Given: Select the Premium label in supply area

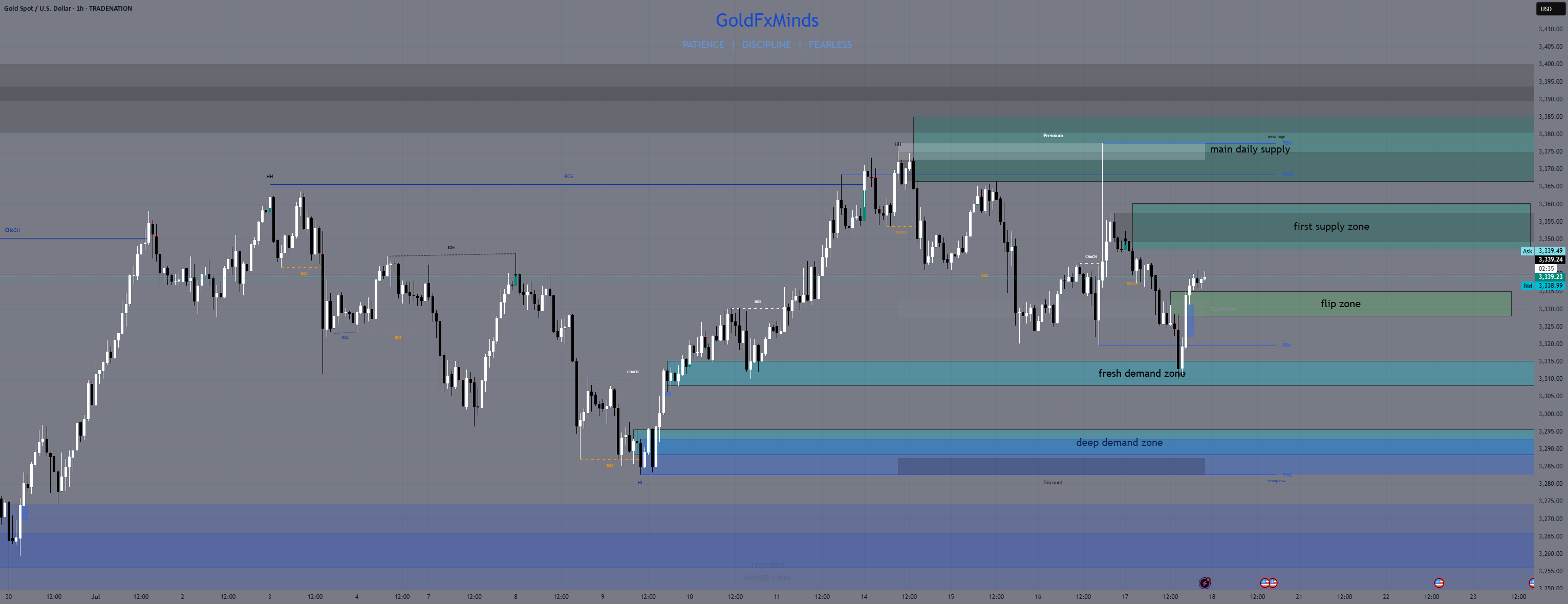Looking at the screenshot, I should point(1053,136).
